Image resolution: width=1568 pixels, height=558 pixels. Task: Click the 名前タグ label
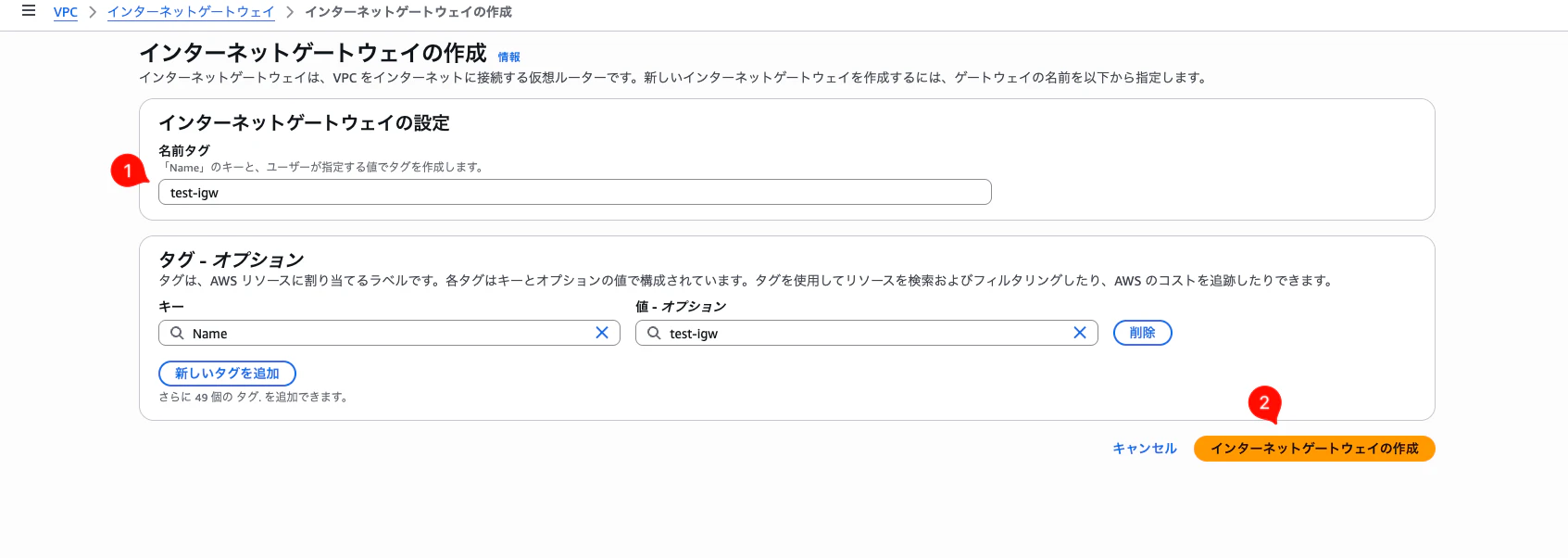(184, 150)
